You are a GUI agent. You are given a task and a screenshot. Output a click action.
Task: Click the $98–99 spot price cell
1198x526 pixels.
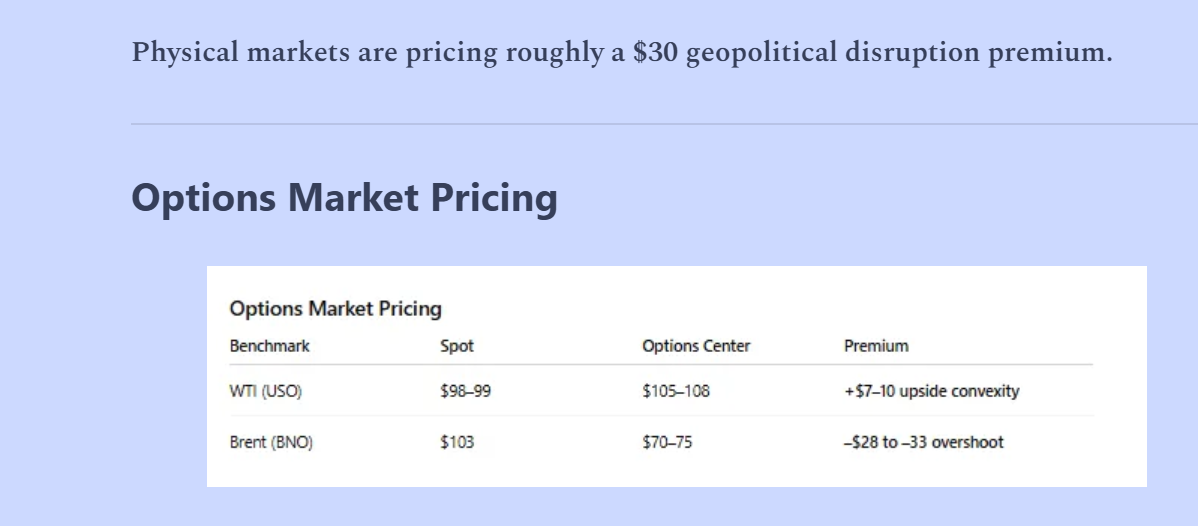click(465, 391)
